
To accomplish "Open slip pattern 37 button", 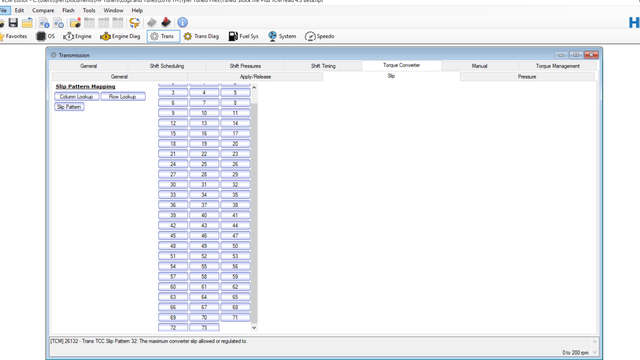I will click(204, 205).
